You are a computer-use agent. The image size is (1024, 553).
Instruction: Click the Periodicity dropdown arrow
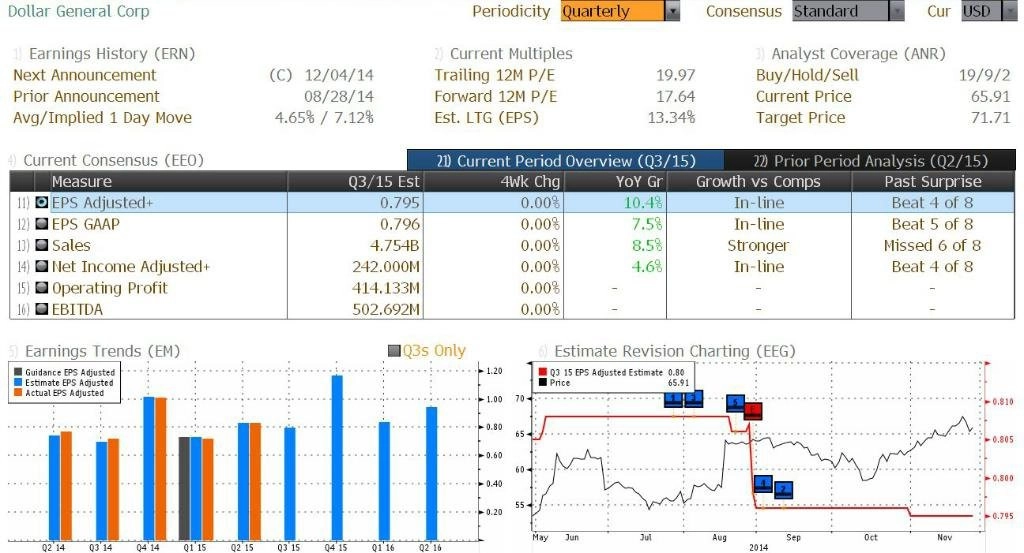tap(672, 11)
